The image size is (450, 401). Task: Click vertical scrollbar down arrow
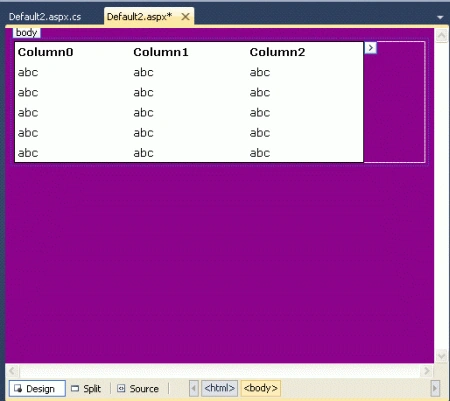(441, 355)
